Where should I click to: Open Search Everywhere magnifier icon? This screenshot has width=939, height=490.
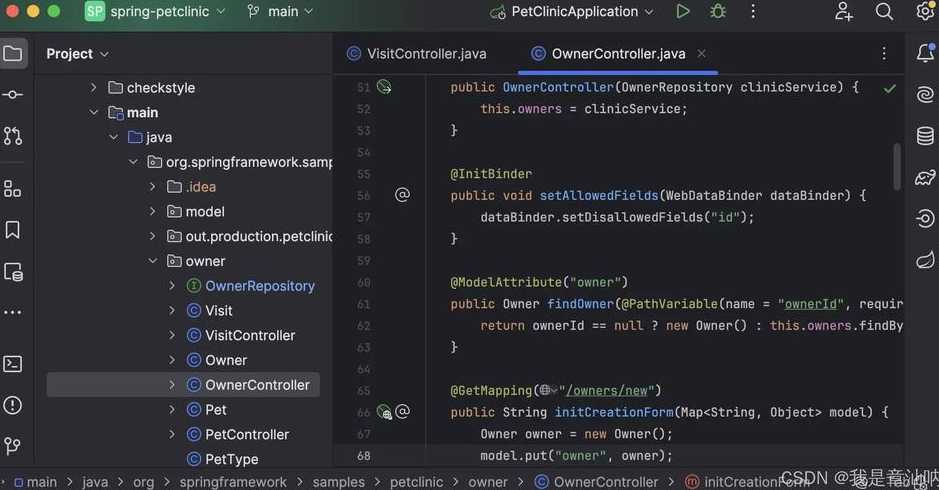tap(884, 11)
